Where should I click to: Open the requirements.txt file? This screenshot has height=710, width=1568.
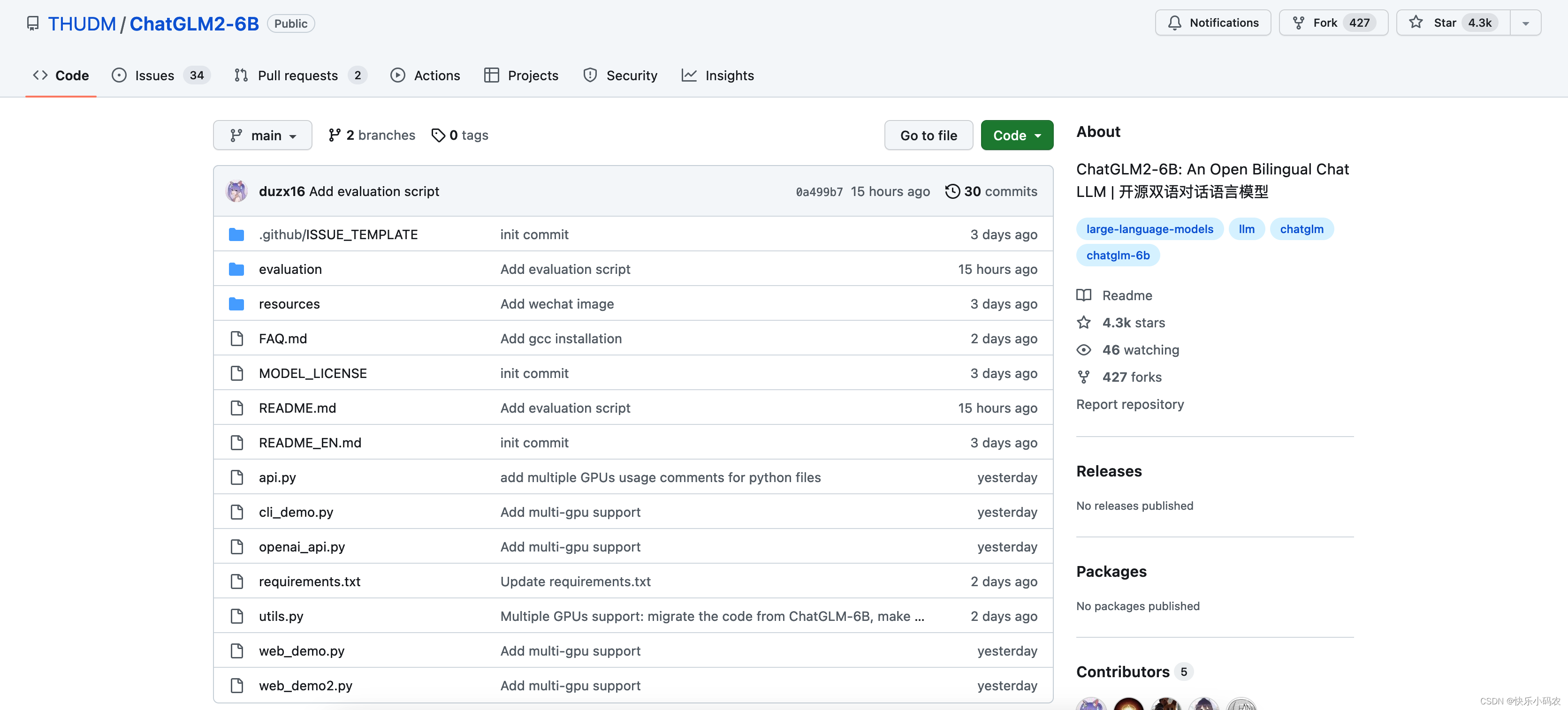coord(309,582)
